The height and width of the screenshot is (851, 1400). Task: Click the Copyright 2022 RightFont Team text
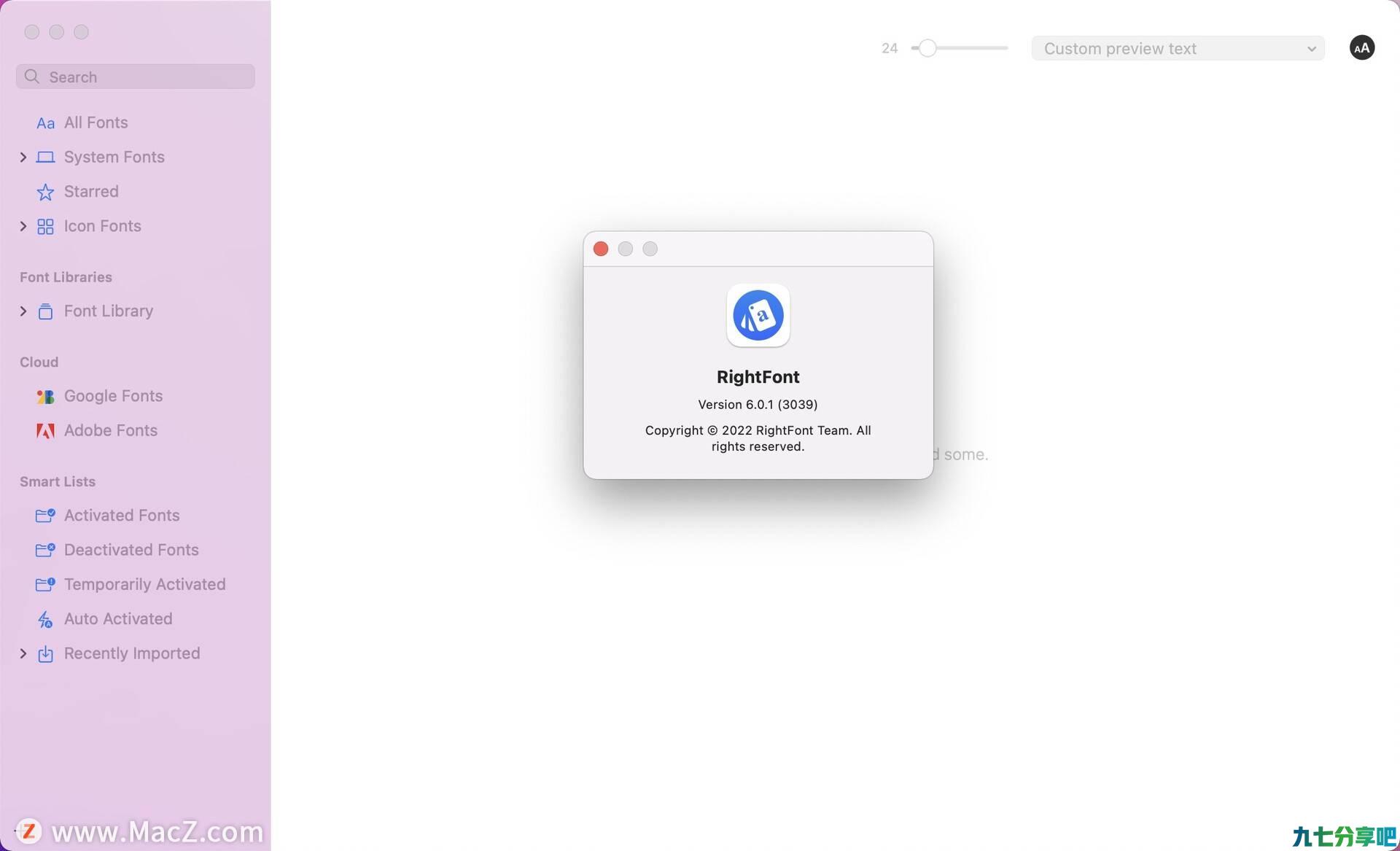[x=758, y=438]
